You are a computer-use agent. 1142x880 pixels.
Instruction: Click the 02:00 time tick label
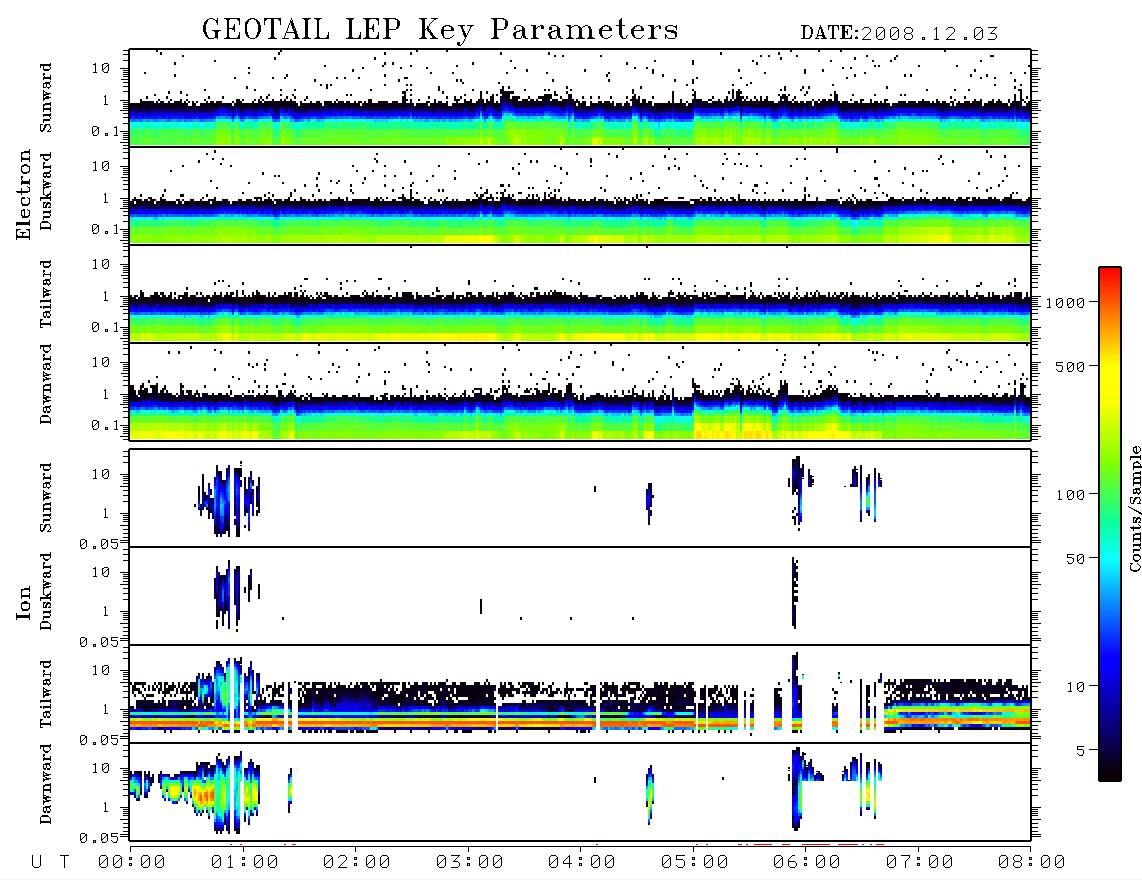click(357, 863)
